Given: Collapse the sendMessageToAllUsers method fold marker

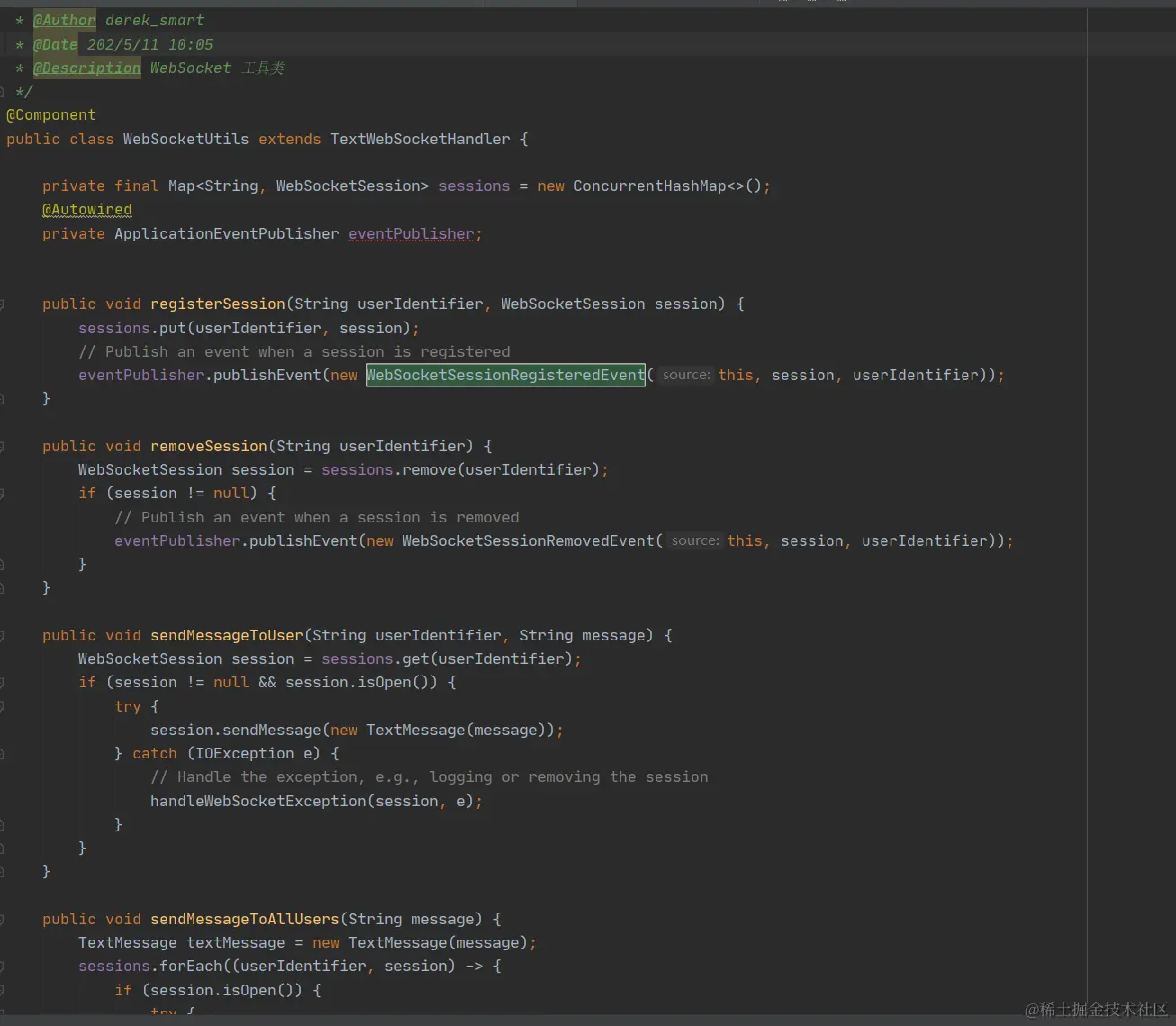Looking at the screenshot, I should pyautogui.click(x=2, y=920).
